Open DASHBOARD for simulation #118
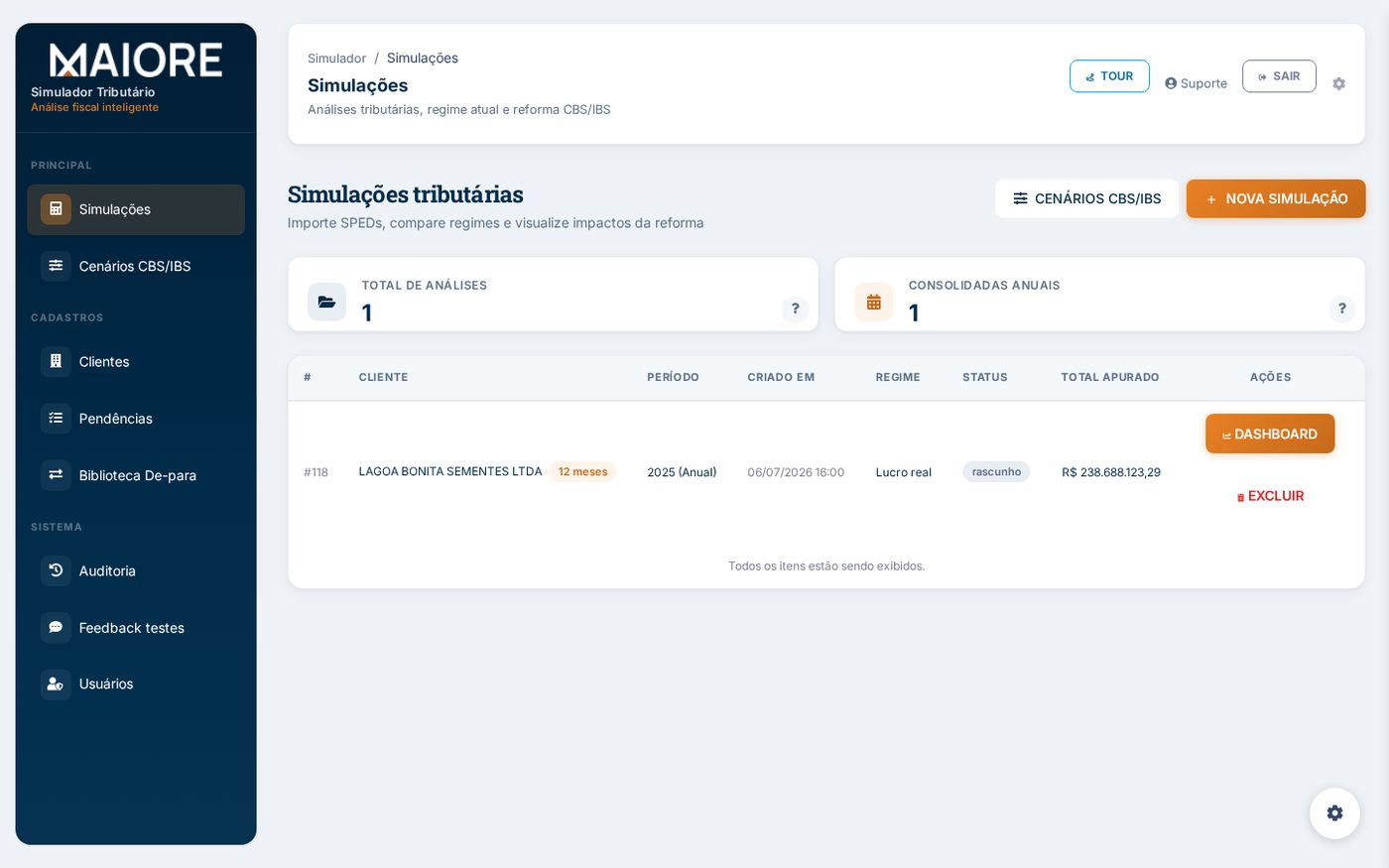1389x868 pixels. (1270, 434)
